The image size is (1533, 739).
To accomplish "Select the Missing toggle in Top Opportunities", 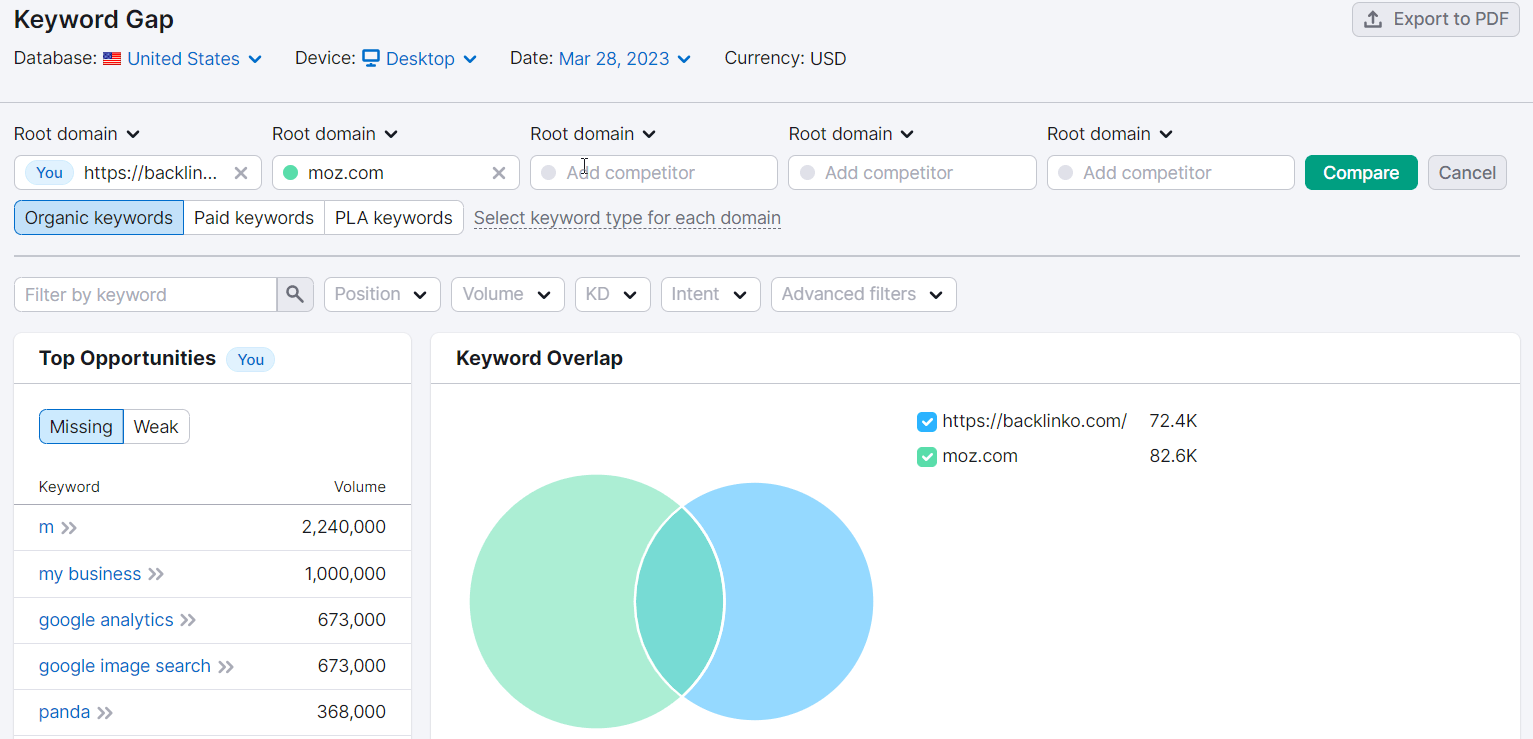I will tap(81, 427).
